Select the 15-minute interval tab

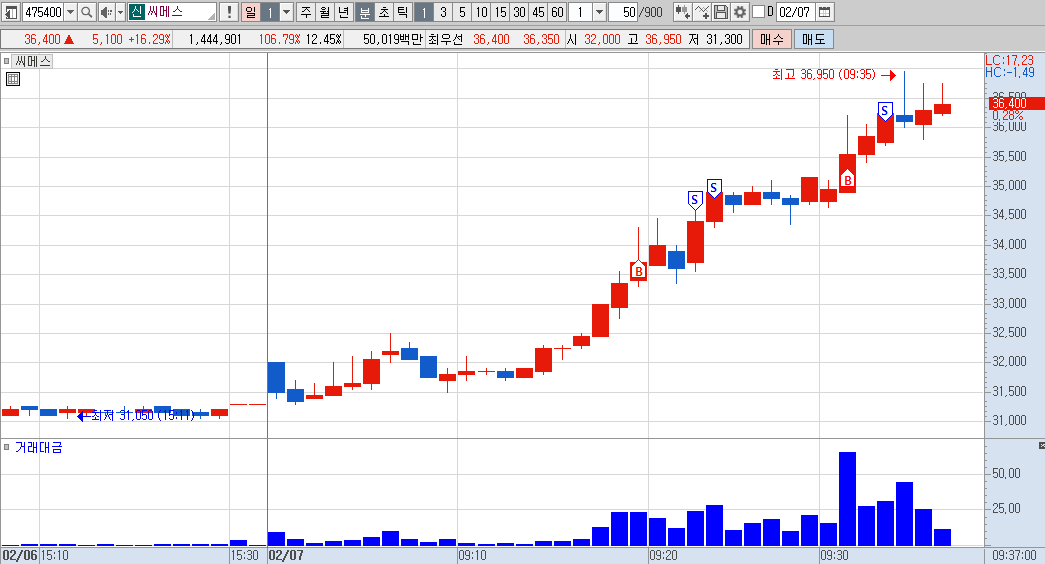pos(501,12)
